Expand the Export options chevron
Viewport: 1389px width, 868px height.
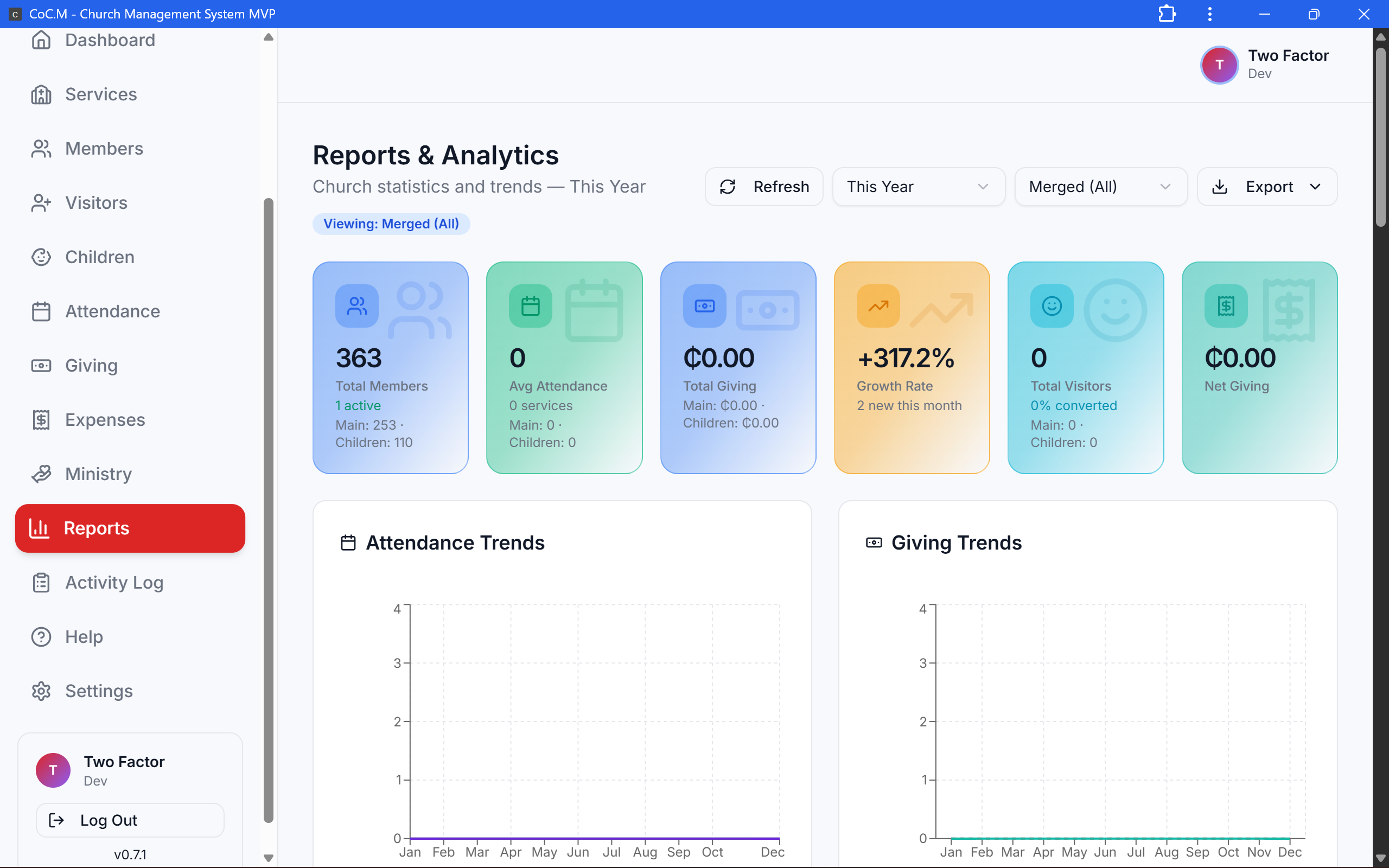[x=1316, y=187]
